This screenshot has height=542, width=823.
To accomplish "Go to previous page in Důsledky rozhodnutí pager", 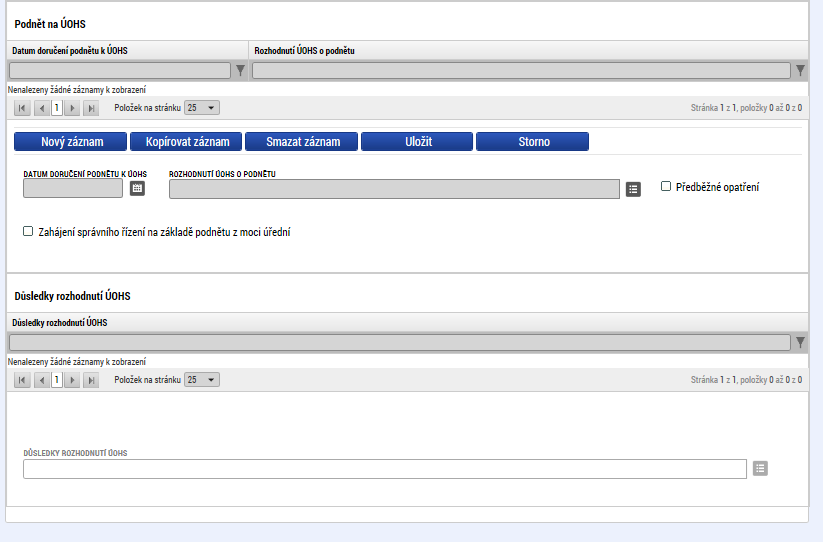I will pyautogui.click(x=42, y=380).
